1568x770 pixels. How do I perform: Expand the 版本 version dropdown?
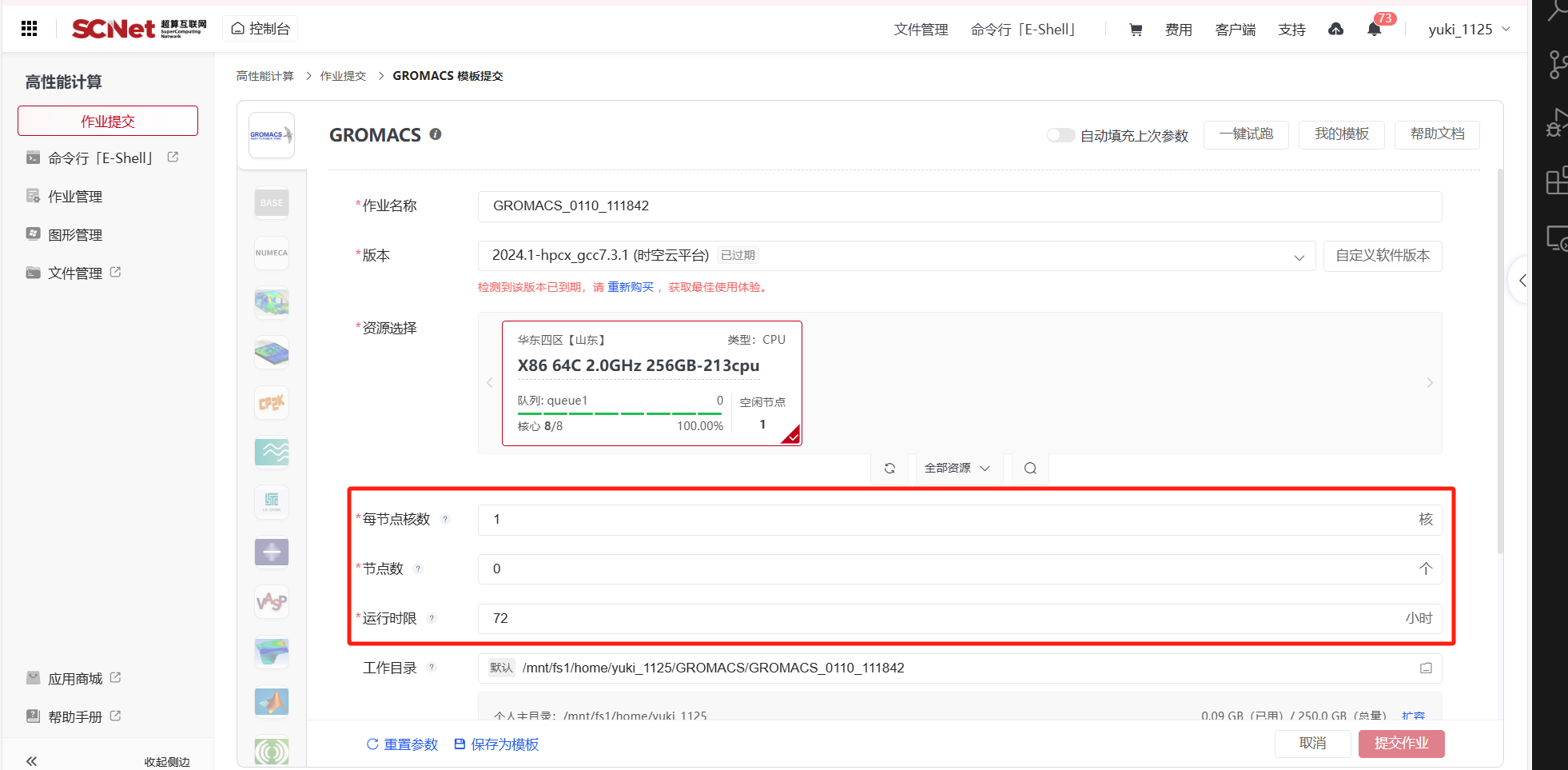897,256
